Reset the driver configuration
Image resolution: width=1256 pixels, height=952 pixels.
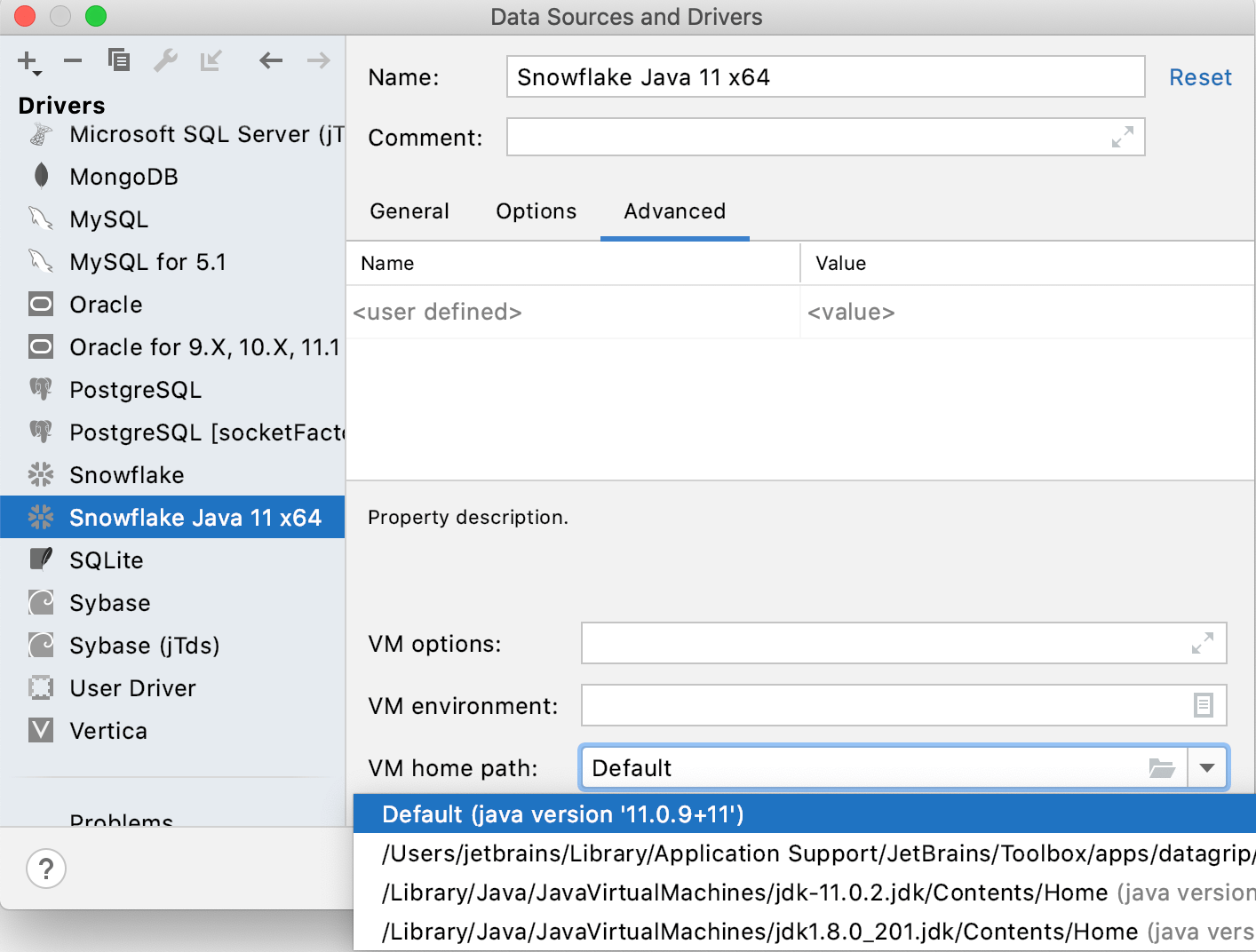(x=1200, y=77)
